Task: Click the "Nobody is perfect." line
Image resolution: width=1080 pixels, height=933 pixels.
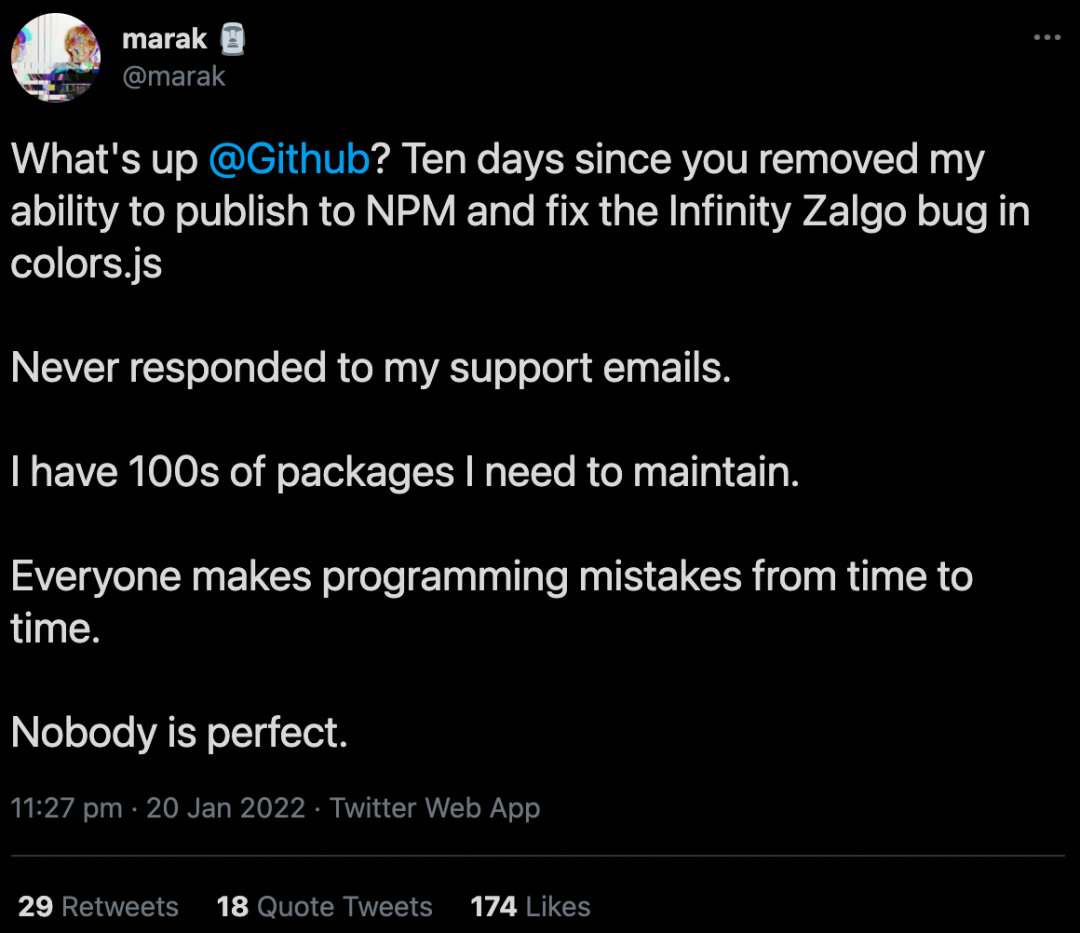Action: coord(179,733)
